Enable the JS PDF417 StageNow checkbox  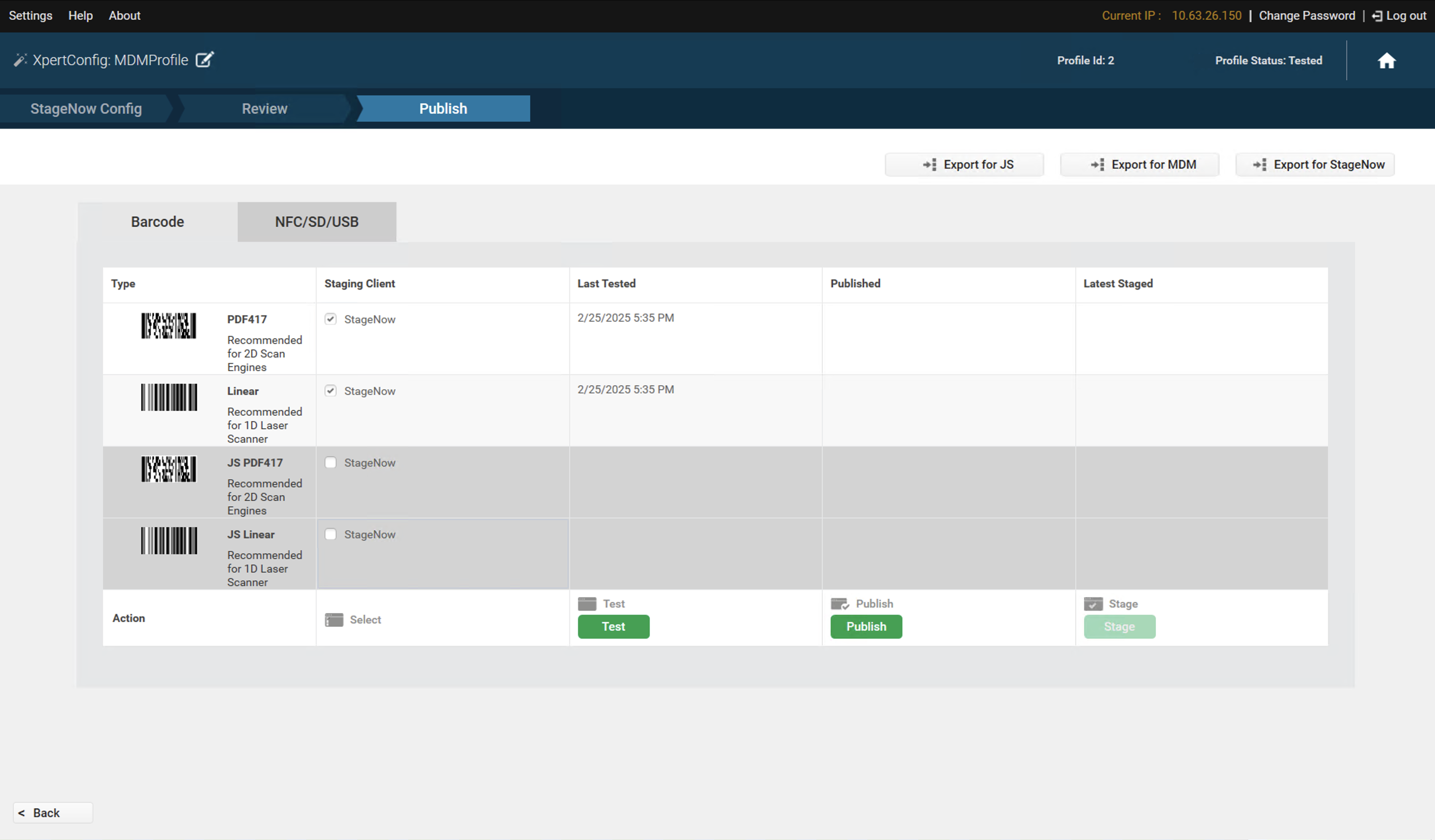pyautogui.click(x=330, y=462)
